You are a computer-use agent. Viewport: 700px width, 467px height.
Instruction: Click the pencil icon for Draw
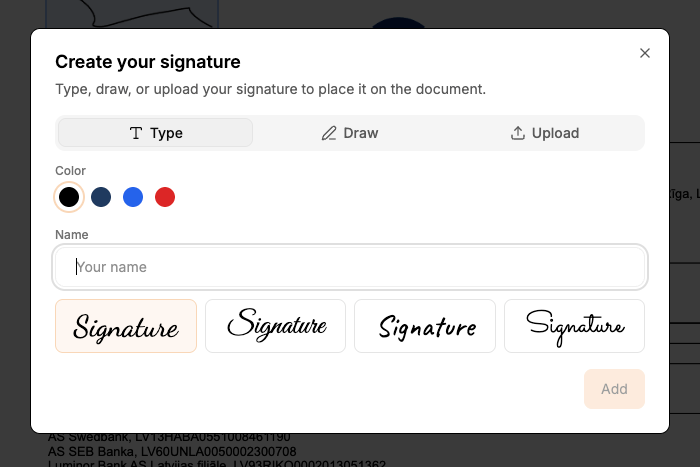click(329, 133)
